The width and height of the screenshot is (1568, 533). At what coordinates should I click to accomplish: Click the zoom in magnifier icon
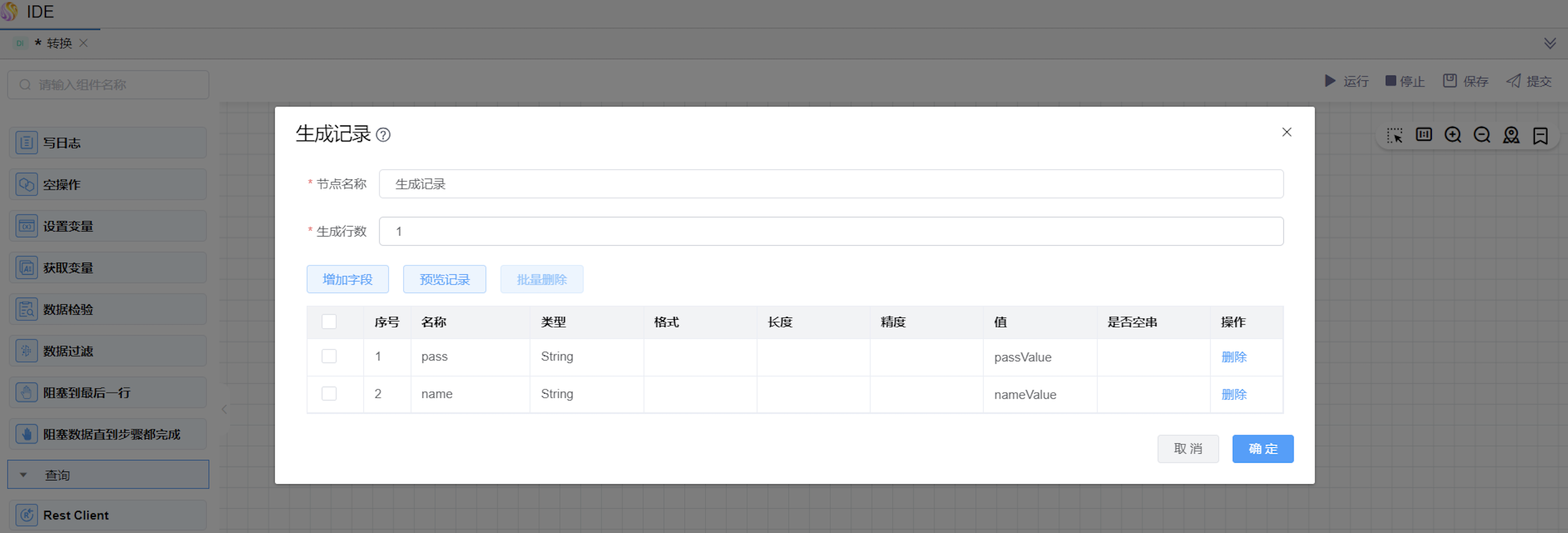(1452, 135)
